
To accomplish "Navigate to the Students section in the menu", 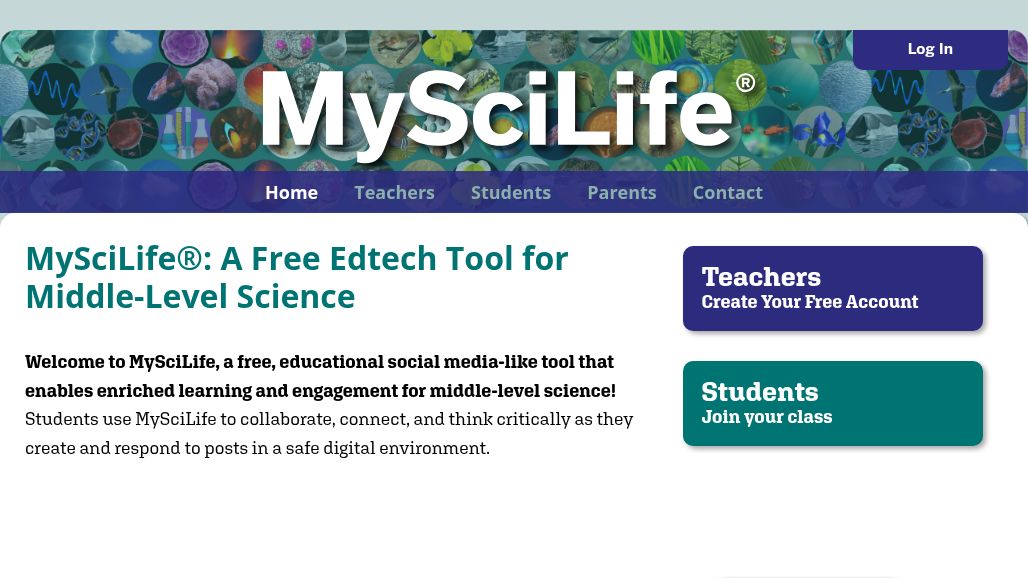I will coord(511,192).
